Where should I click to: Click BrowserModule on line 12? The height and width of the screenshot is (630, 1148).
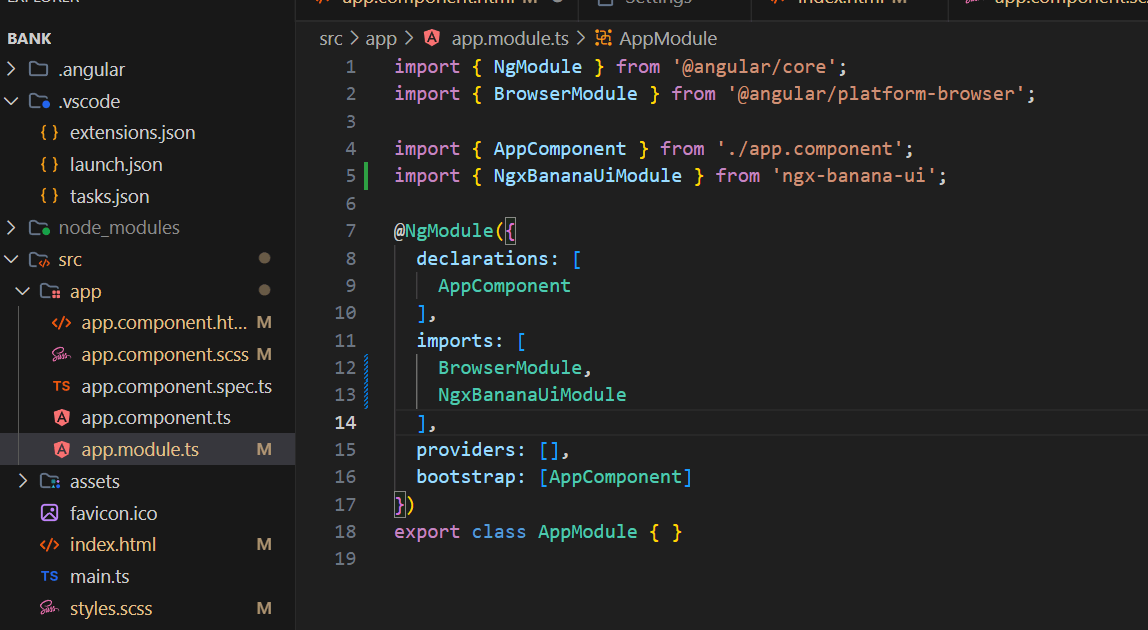point(510,368)
